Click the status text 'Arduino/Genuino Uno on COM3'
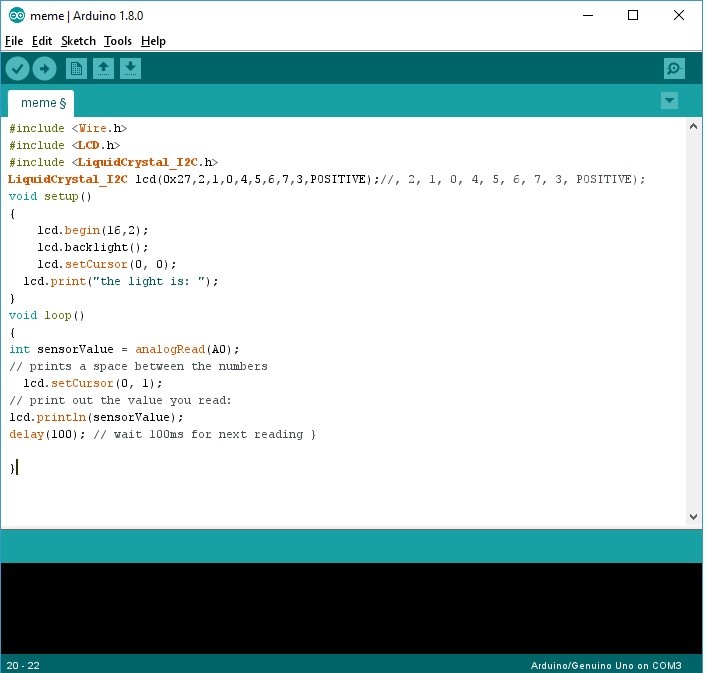Image resolution: width=709 pixels, height=673 pixels. coord(606,665)
